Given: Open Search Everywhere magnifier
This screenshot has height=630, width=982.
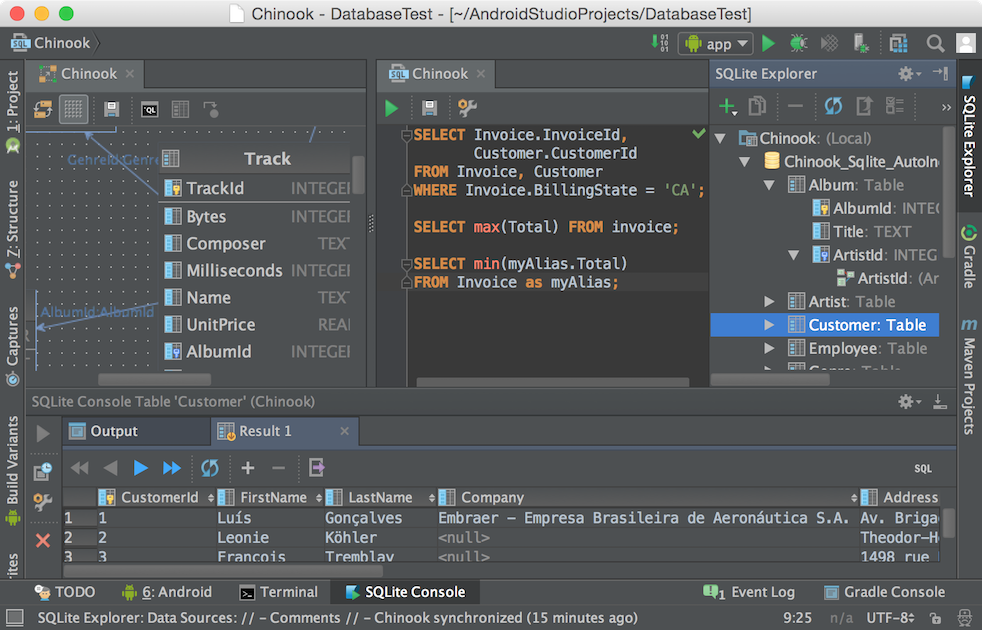Looking at the screenshot, I should pyautogui.click(x=936, y=43).
